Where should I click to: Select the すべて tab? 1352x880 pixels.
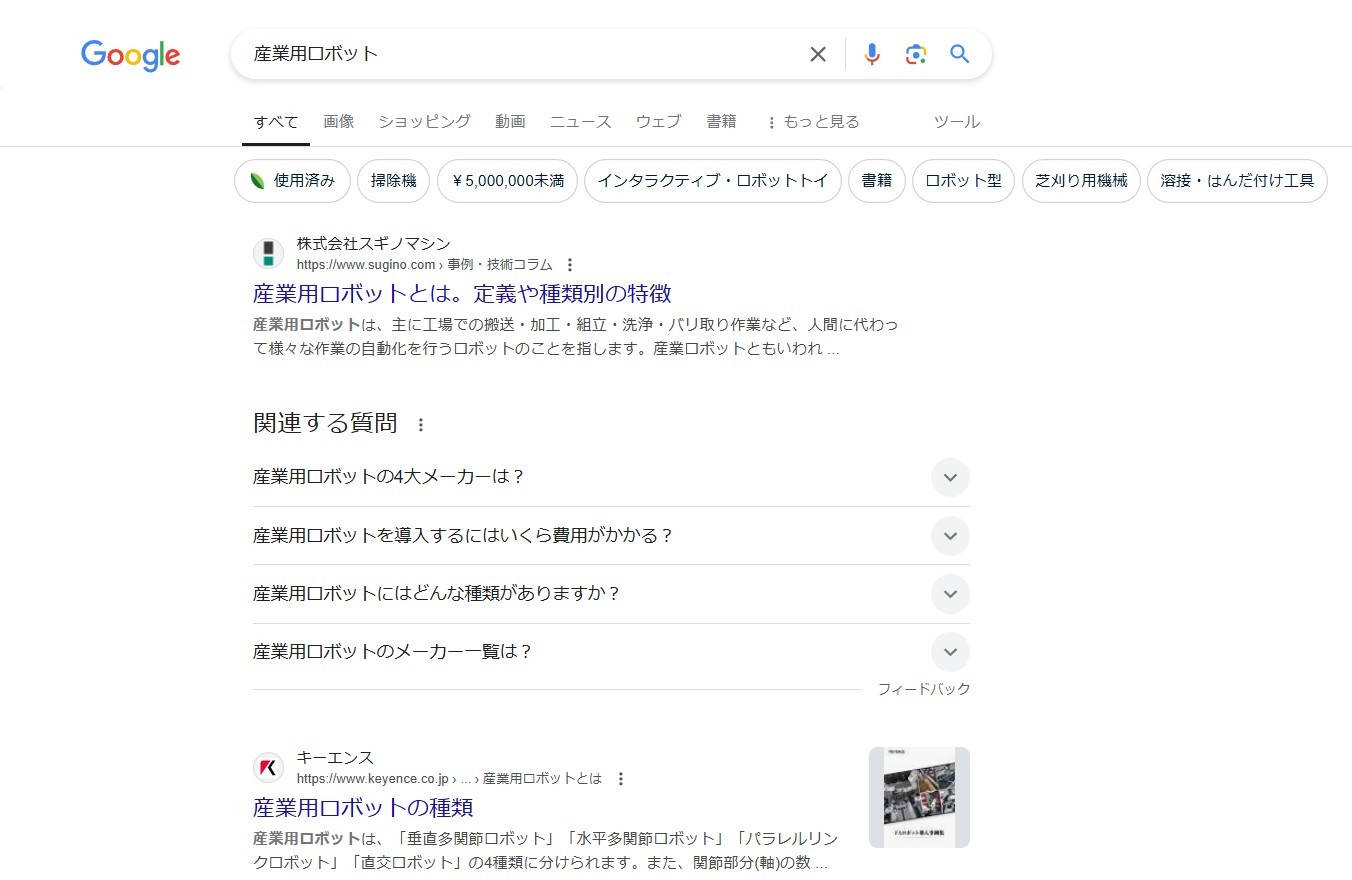pos(276,122)
